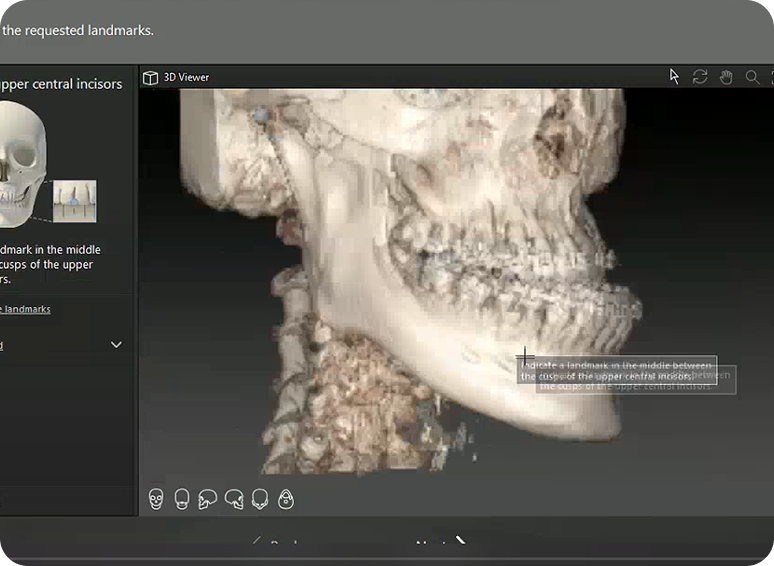The height and width of the screenshot is (566, 774).
Task: Switch to front skull view
Action: [156, 498]
